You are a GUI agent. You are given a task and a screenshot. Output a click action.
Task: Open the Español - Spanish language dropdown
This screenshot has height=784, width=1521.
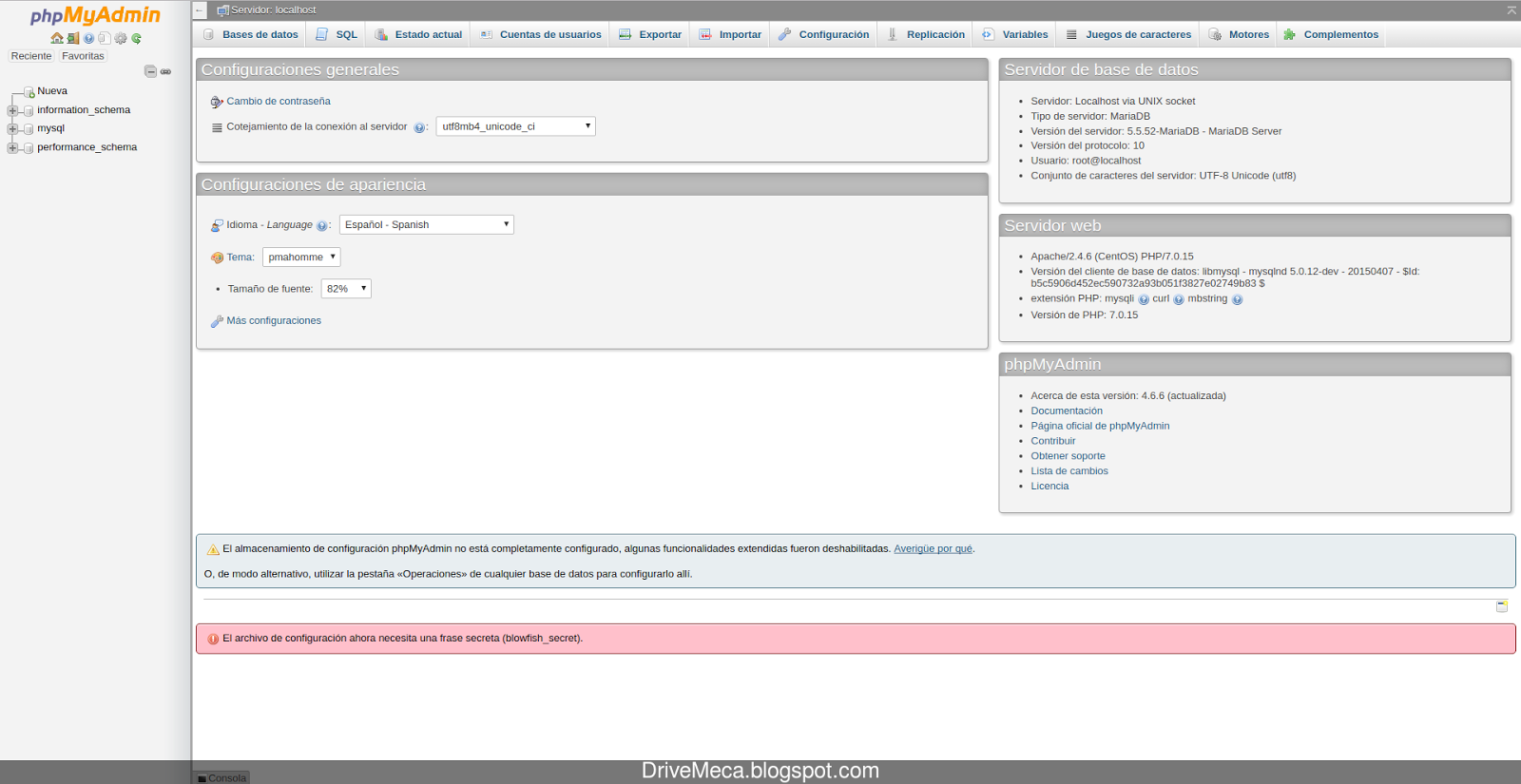pos(427,225)
